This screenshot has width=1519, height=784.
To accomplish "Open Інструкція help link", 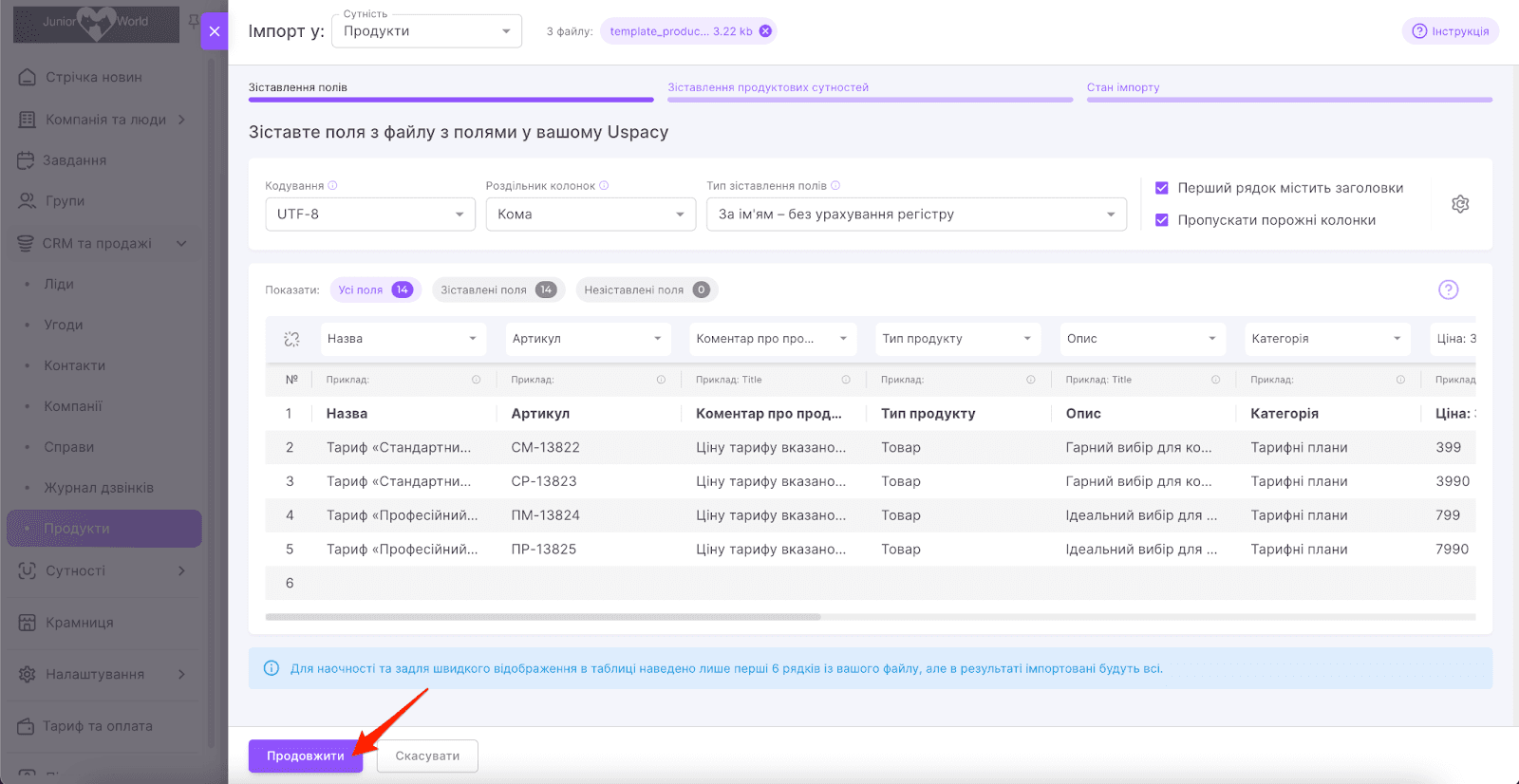I will pyautogui.click(x=1450, y=31).
